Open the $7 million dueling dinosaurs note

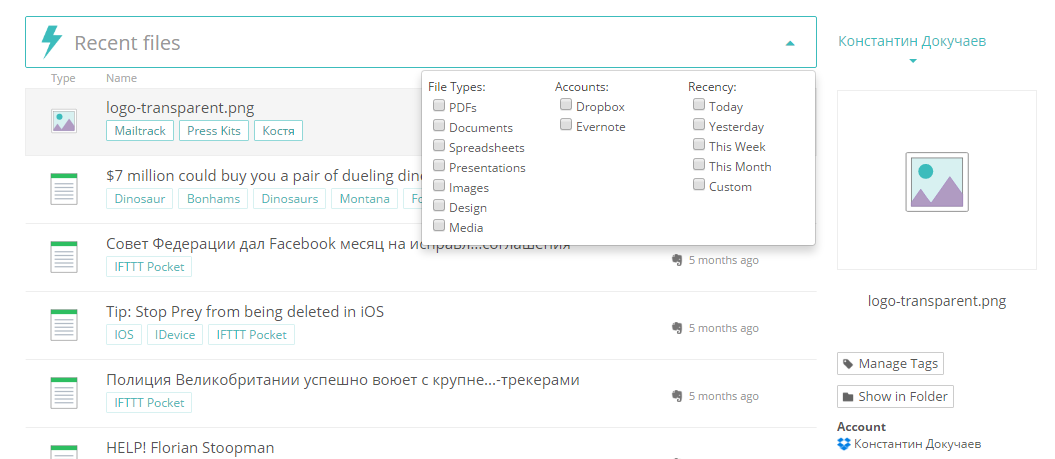click(263, 176)
